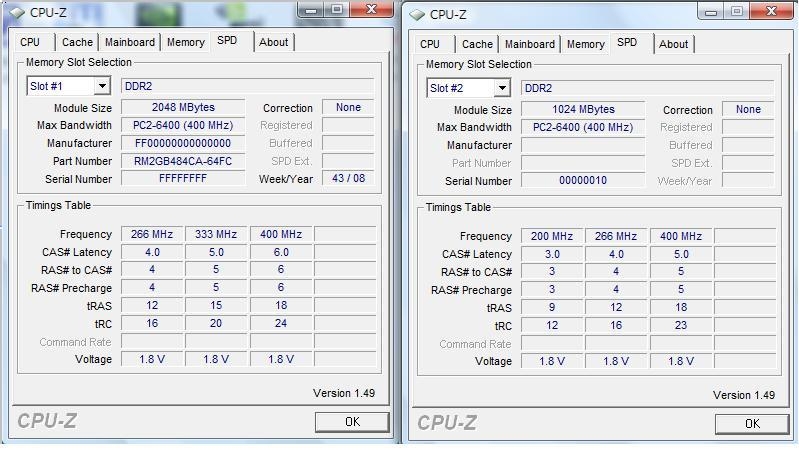Select the SPD tab in the right CPU-Z window

coord(627,42)
